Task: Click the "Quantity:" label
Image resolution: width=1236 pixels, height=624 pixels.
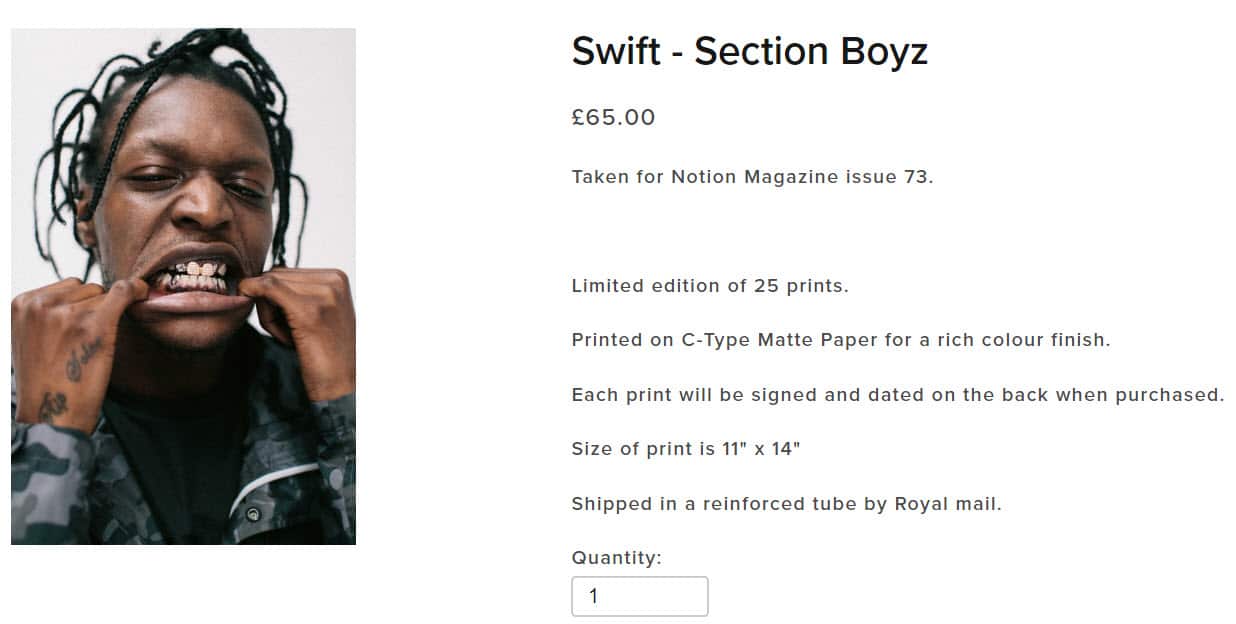Action: (616, 558)
